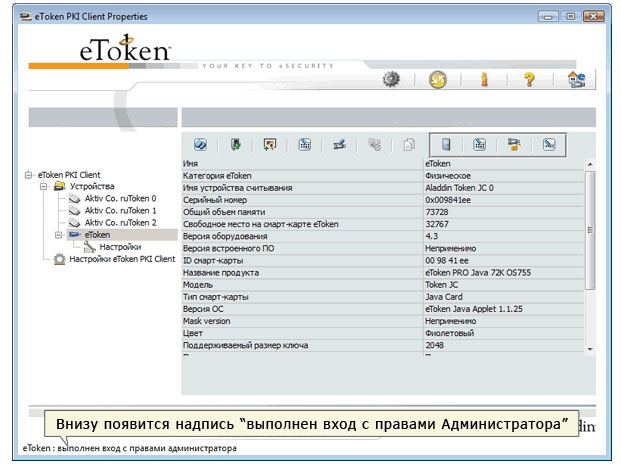Click the first toolbar icon above properties table
The height and width of the screenshot is (467, 621).
[200, 144]
